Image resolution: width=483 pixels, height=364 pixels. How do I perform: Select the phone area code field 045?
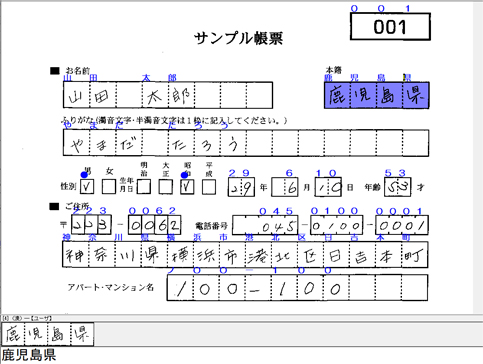(265, 226)
